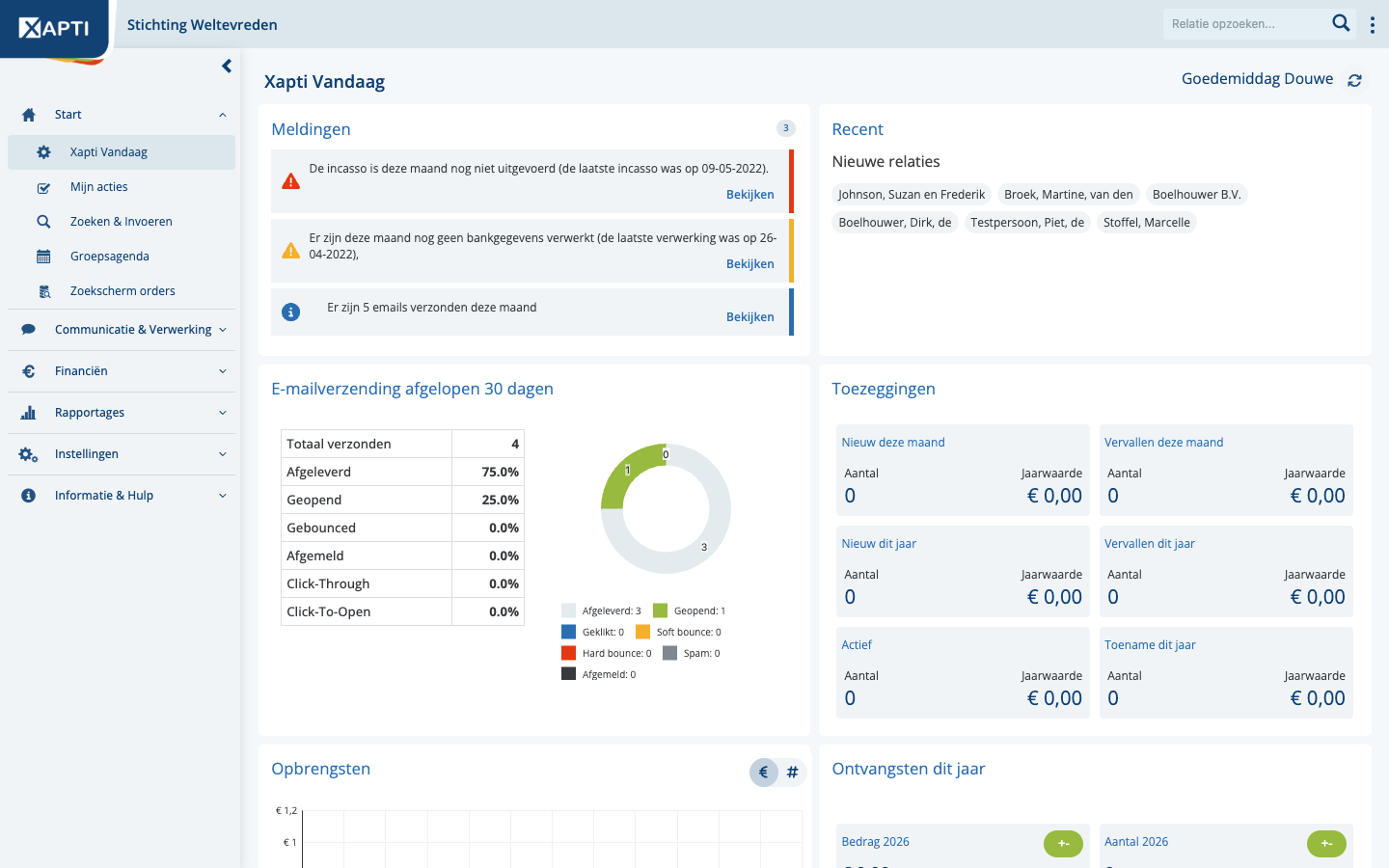The height and width of the screenshot is (868, 1389).
Task: Open Xapti Vandaag page
Action: tap(122, 152)
